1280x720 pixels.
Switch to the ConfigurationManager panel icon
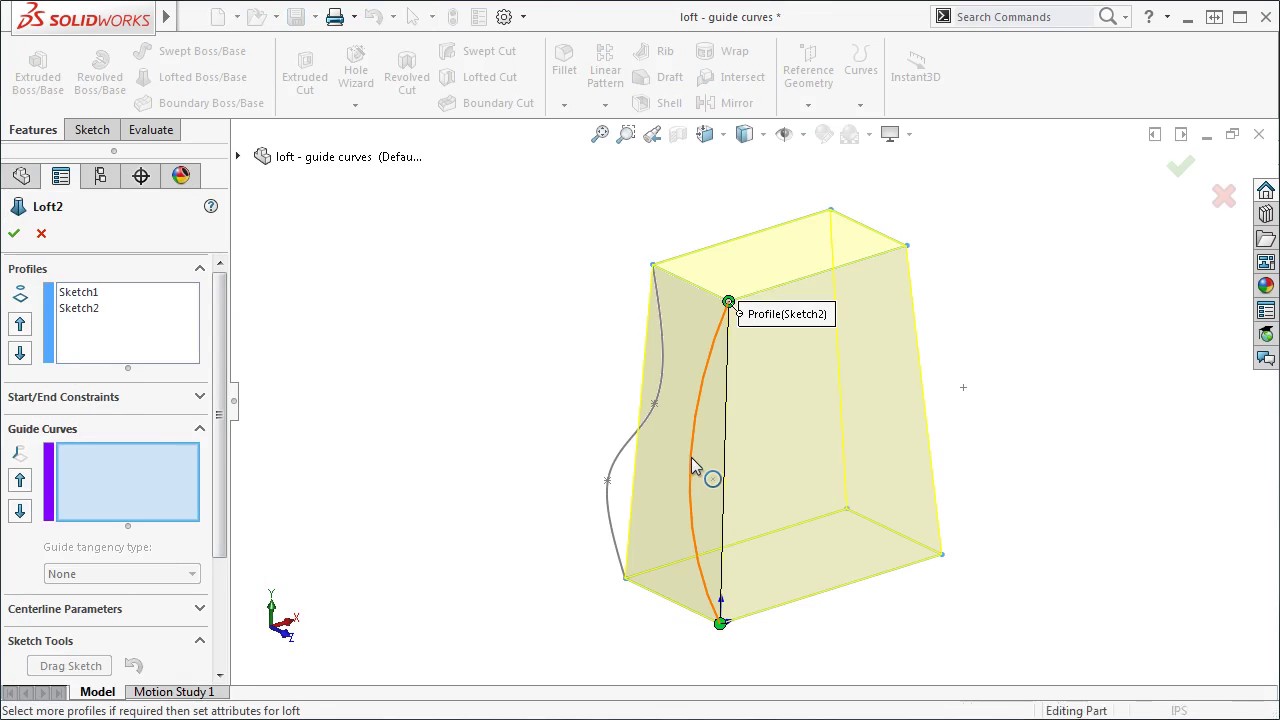(x=100, y=176)
